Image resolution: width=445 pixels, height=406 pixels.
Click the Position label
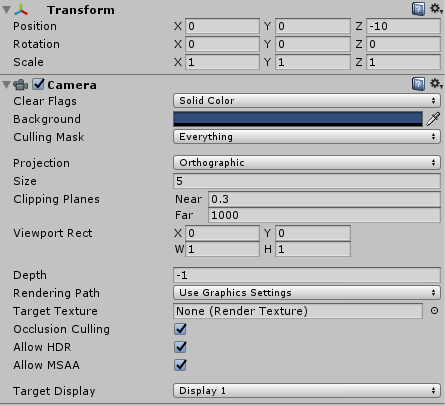35,26
